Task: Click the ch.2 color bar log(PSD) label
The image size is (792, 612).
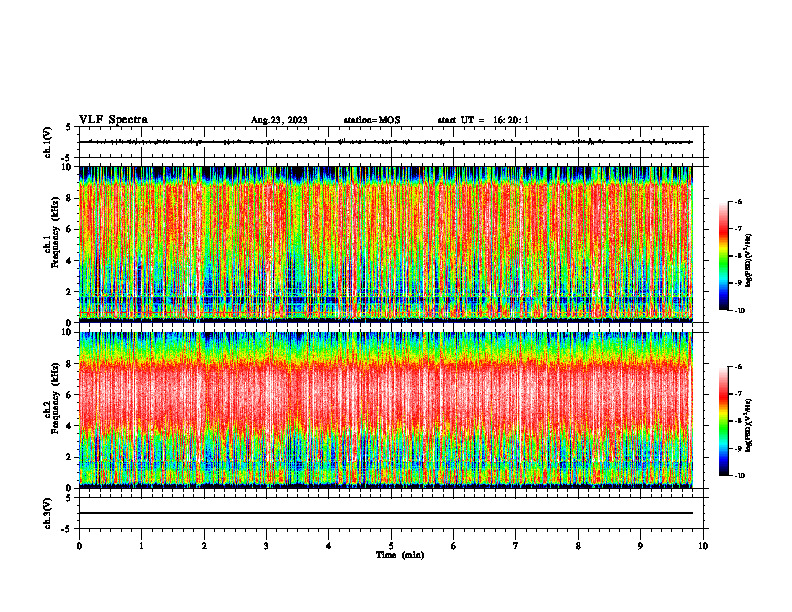Action: (749, 426)
